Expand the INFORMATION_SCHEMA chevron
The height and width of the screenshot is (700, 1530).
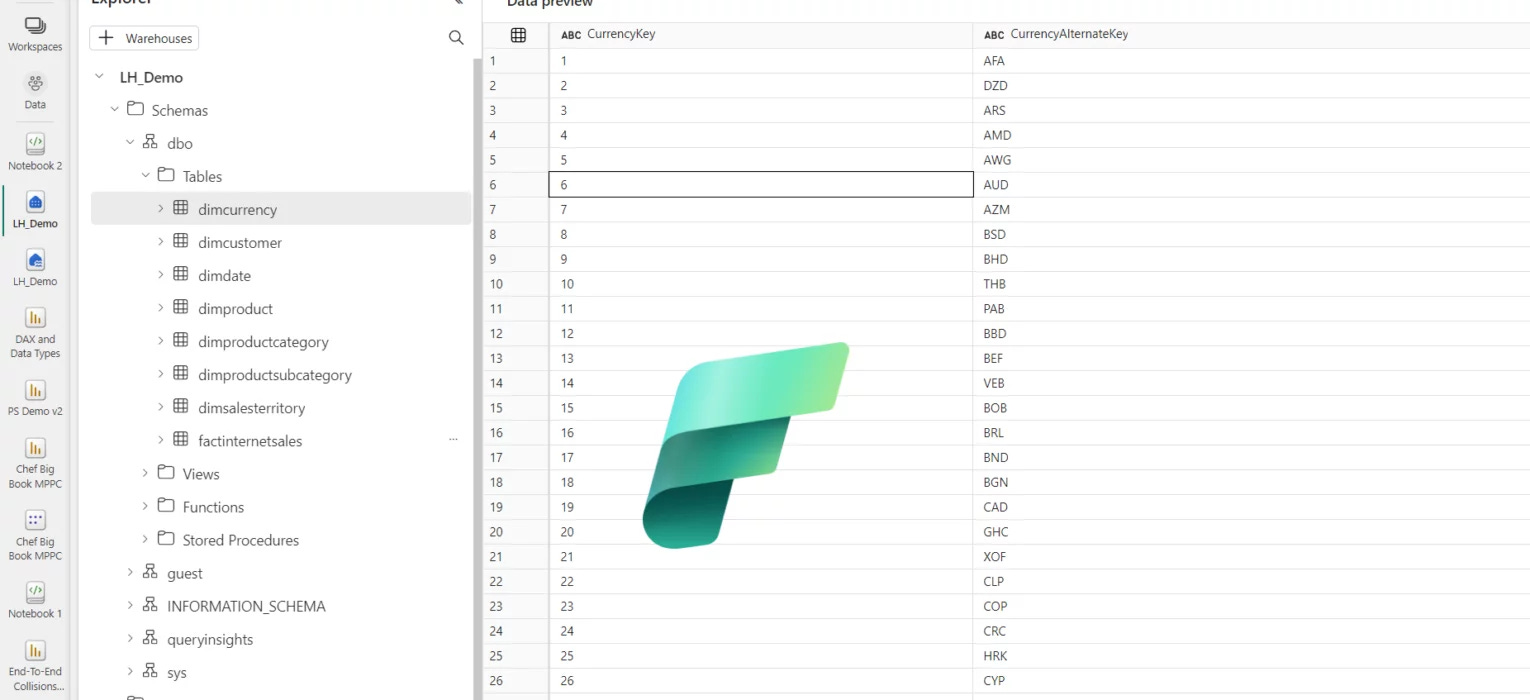[130, 605]
